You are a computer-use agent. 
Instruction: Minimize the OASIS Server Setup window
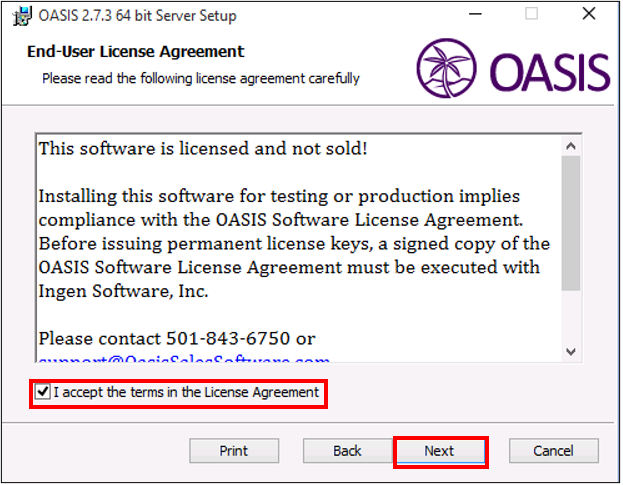point(475,14)
